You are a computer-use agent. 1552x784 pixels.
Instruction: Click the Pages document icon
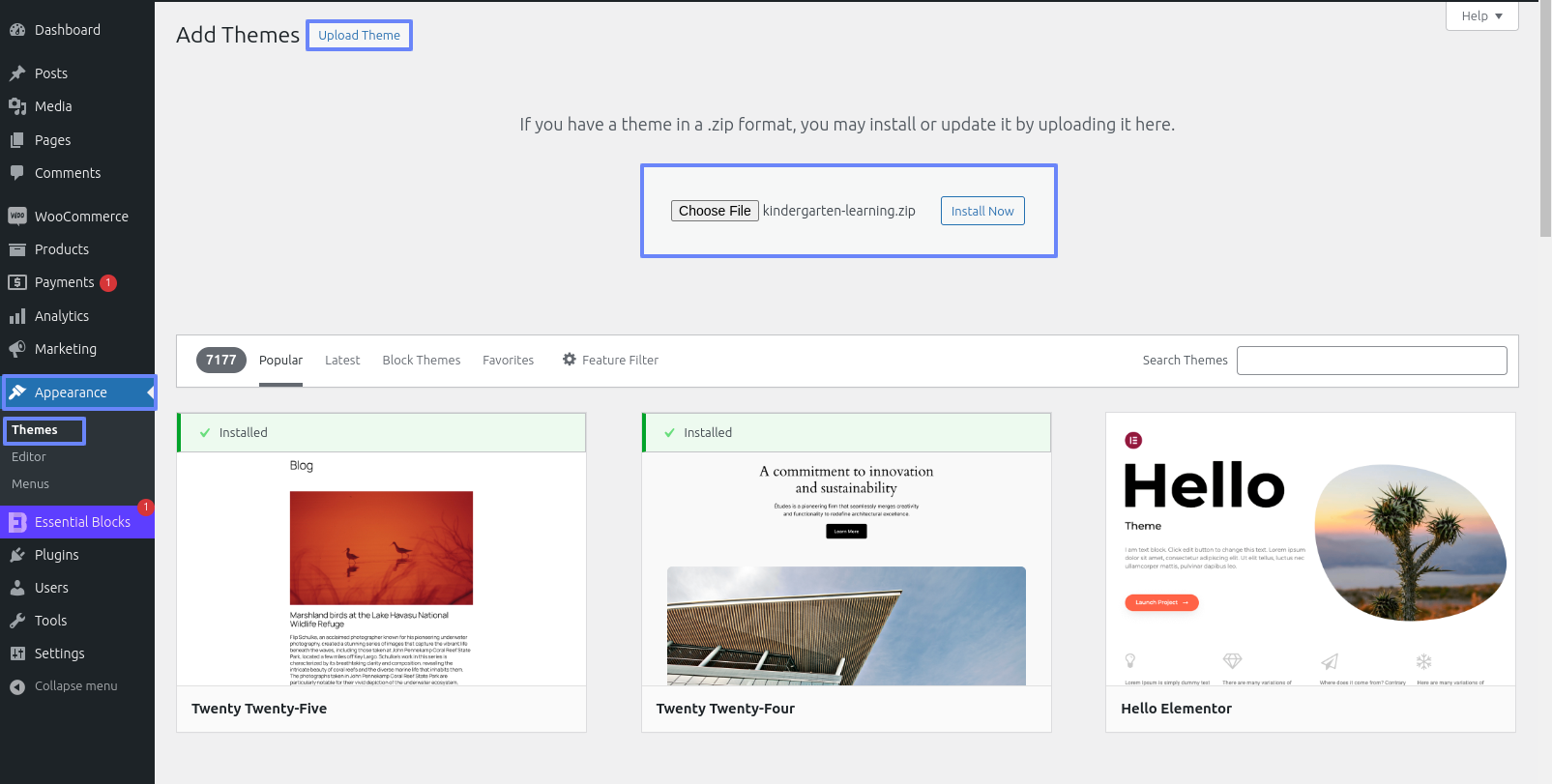pos(17,140)
